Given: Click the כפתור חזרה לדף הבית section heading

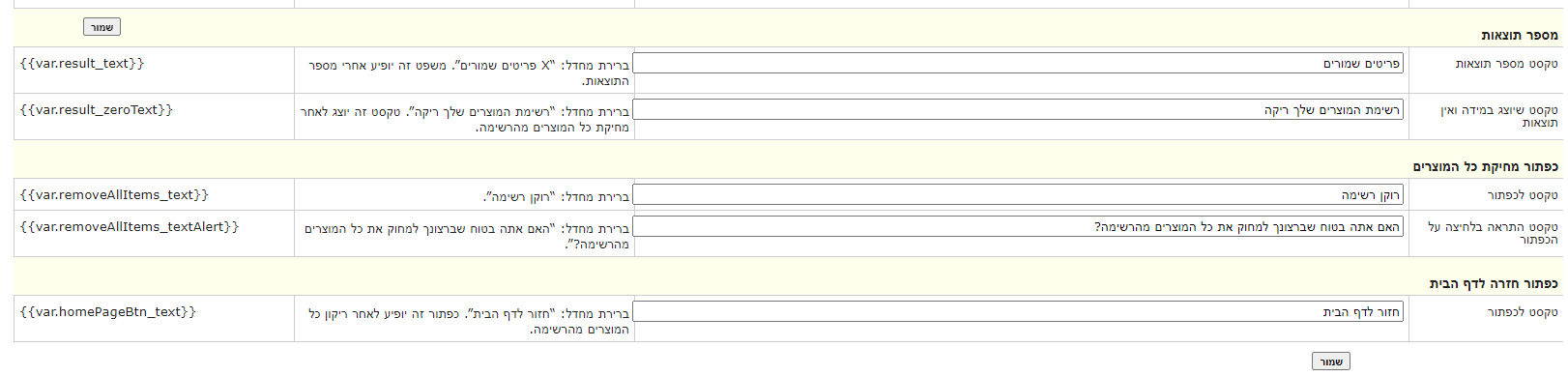Looking at the screenshot, I should [1494, 283].
